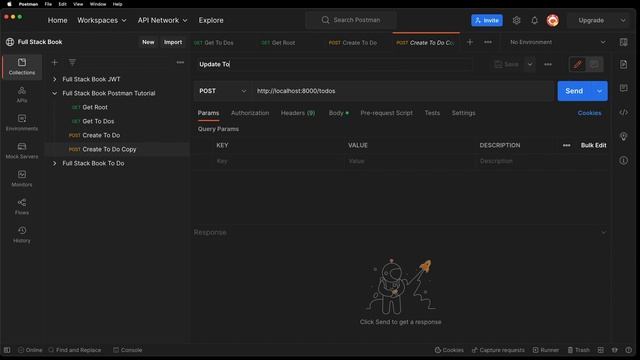Open the help icon in the status bar

[x=629, y=350]
